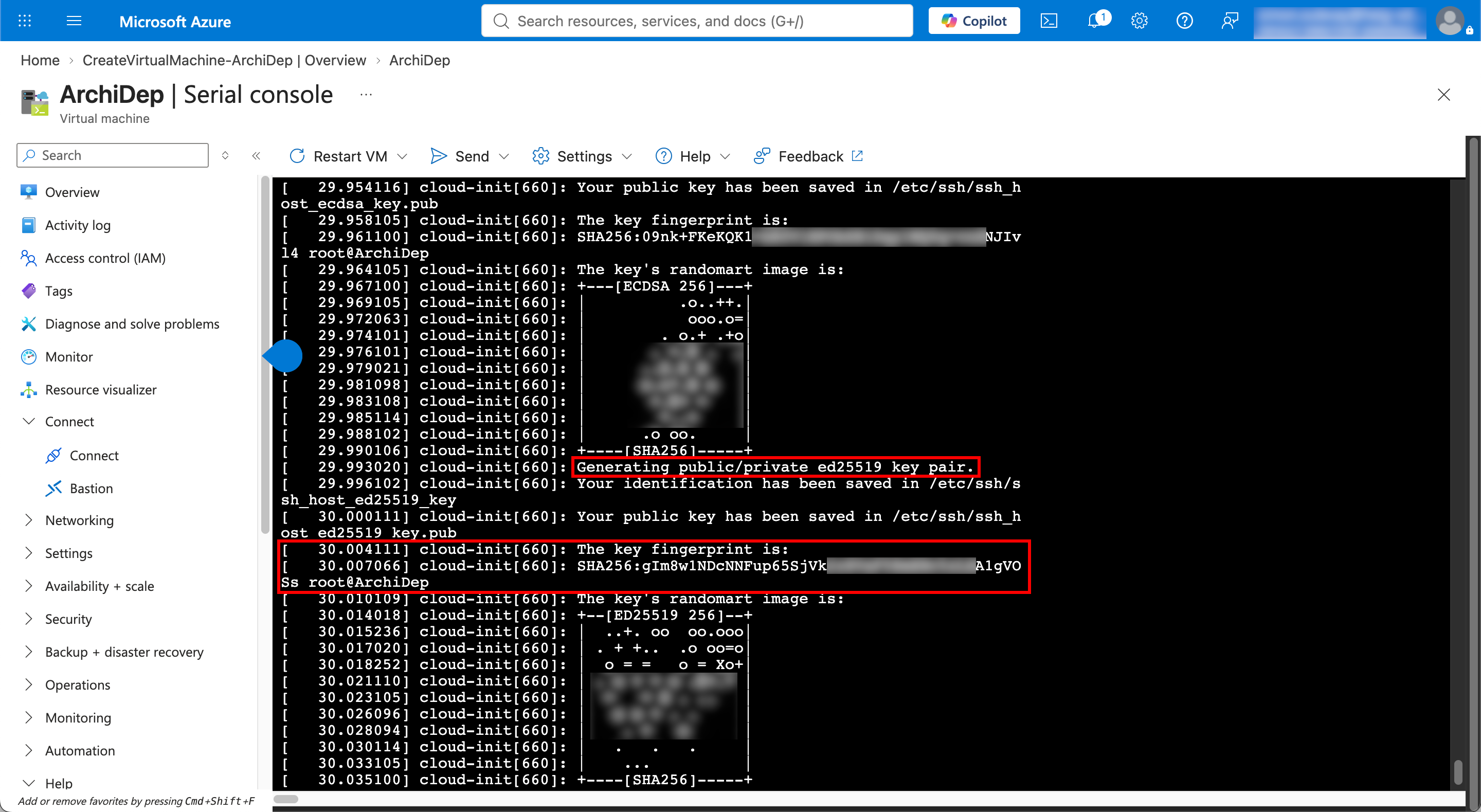Open the Overview menu item
Image resolution: width=1481 pixels, height=812 pixels.
coord(73,192)
